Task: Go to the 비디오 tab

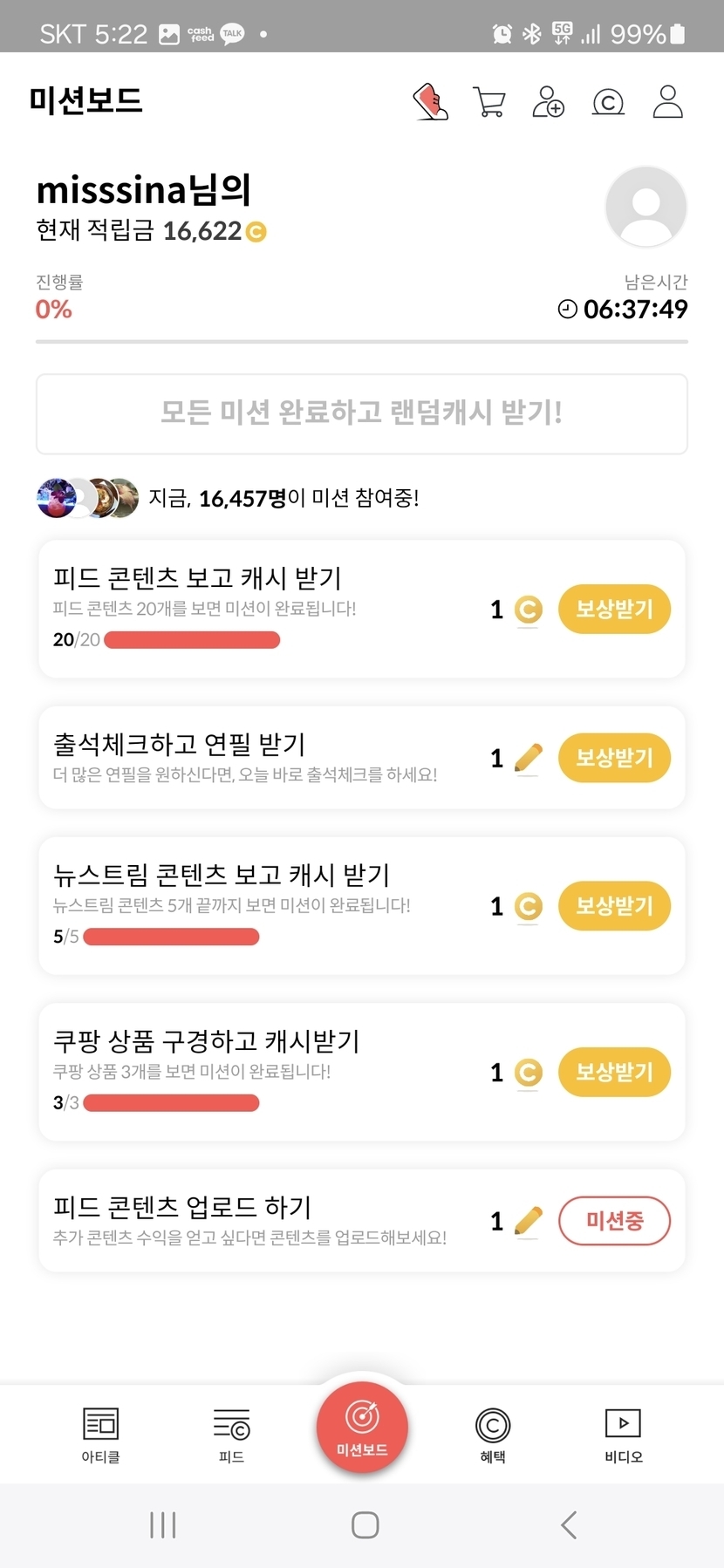Action: [x=623, y=1435]
